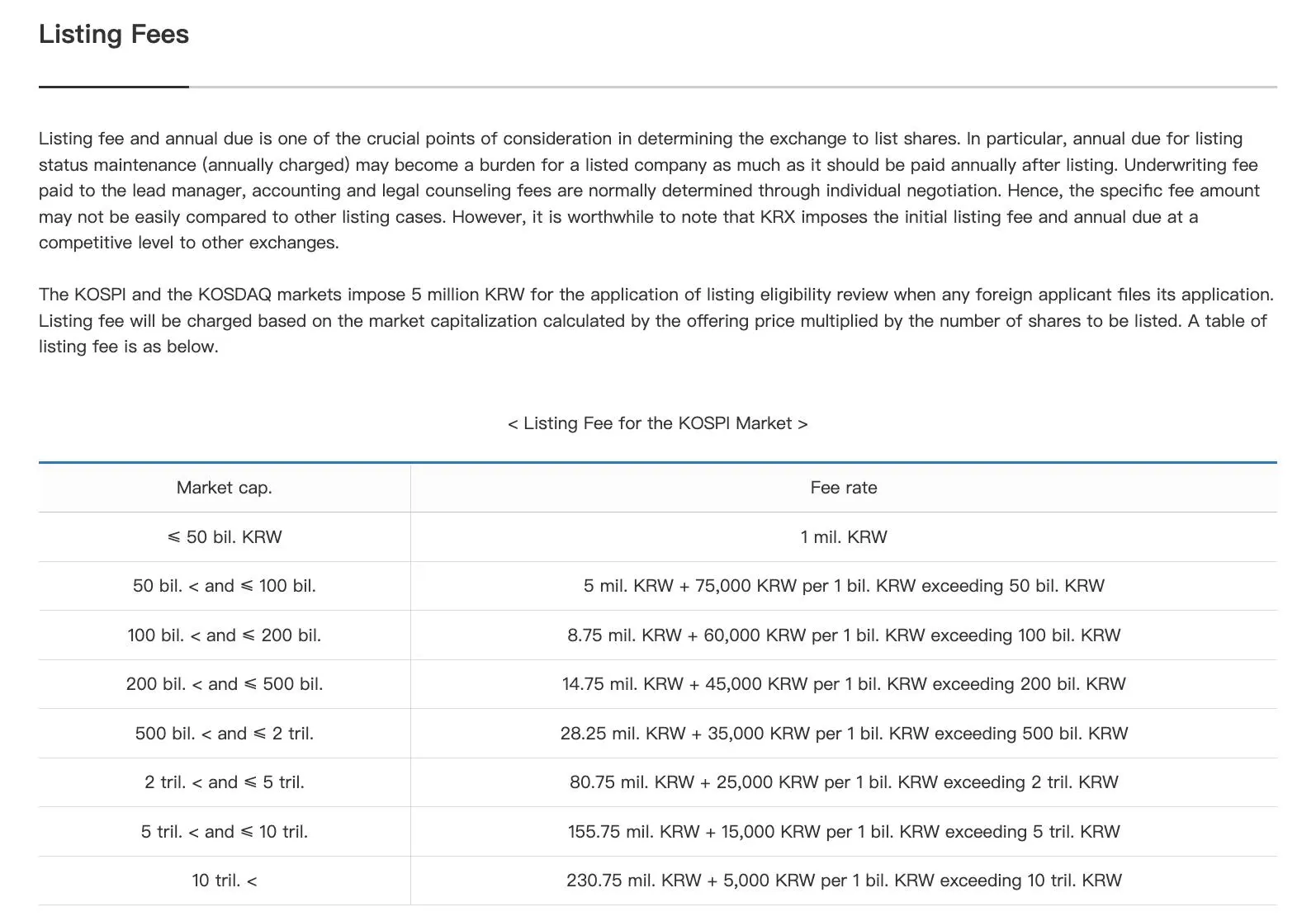Select the '100 bil. < and ≤ 200 bil.' cell

(x=225, y=635)
